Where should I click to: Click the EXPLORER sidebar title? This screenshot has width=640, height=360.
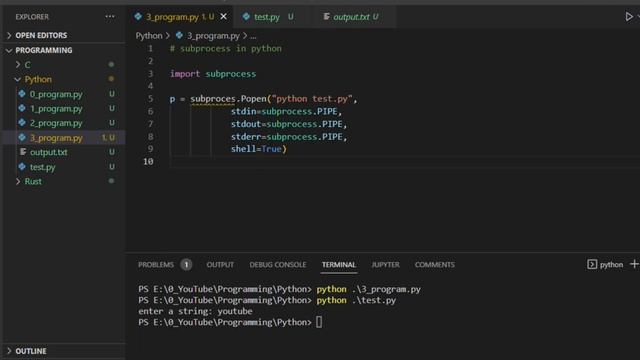[x=32, y=17]
